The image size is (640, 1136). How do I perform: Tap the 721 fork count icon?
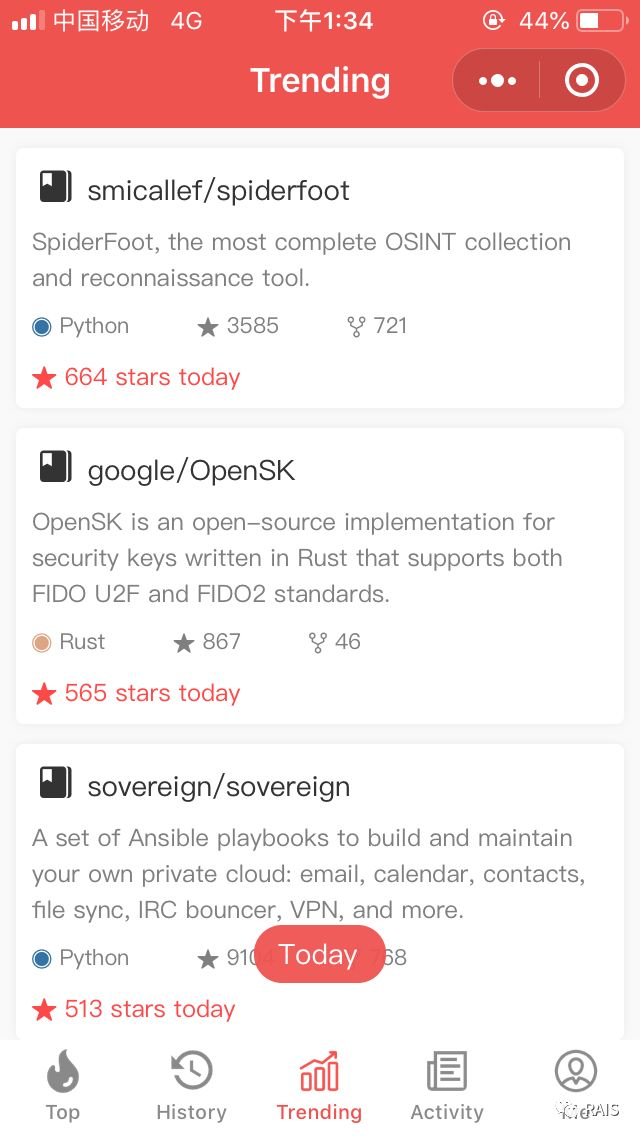(x=355, y=327)
